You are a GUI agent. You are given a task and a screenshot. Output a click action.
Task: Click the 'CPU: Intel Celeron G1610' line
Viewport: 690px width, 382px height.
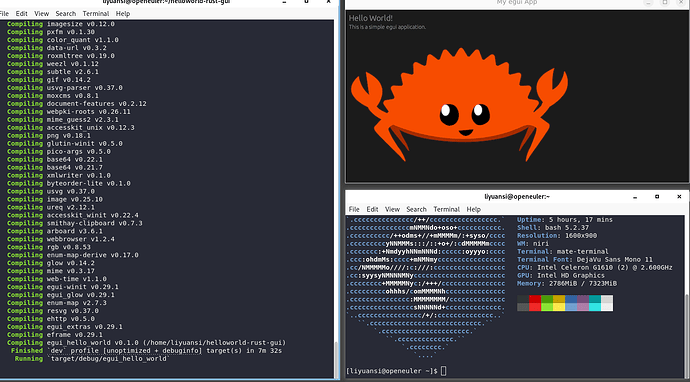(595, 268)
